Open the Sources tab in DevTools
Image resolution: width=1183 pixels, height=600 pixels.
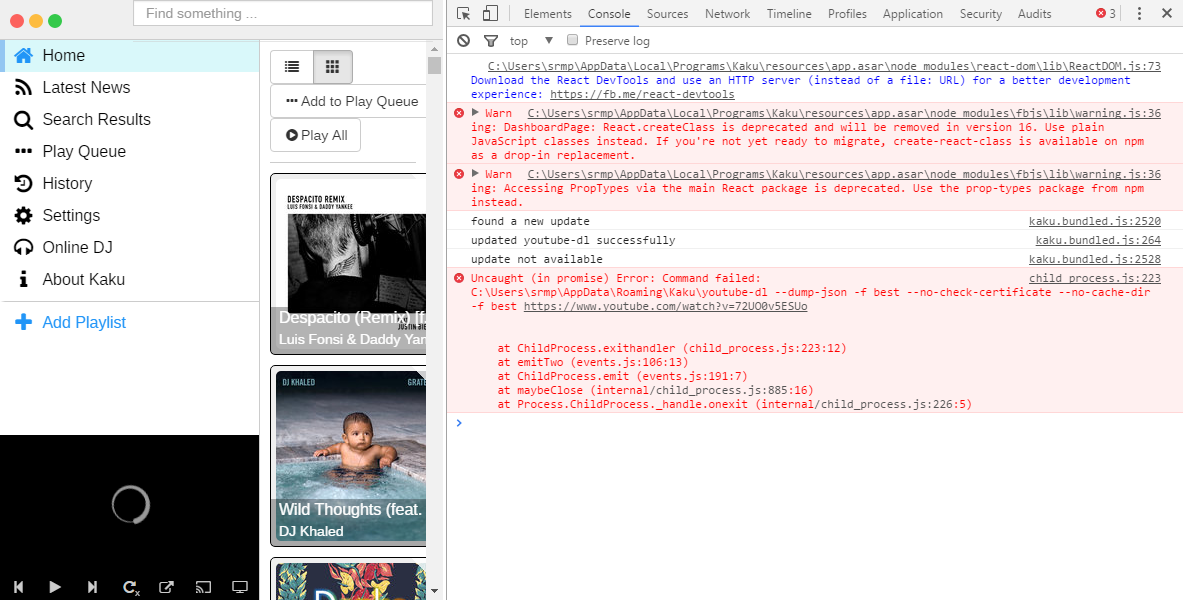pos(667,13)
